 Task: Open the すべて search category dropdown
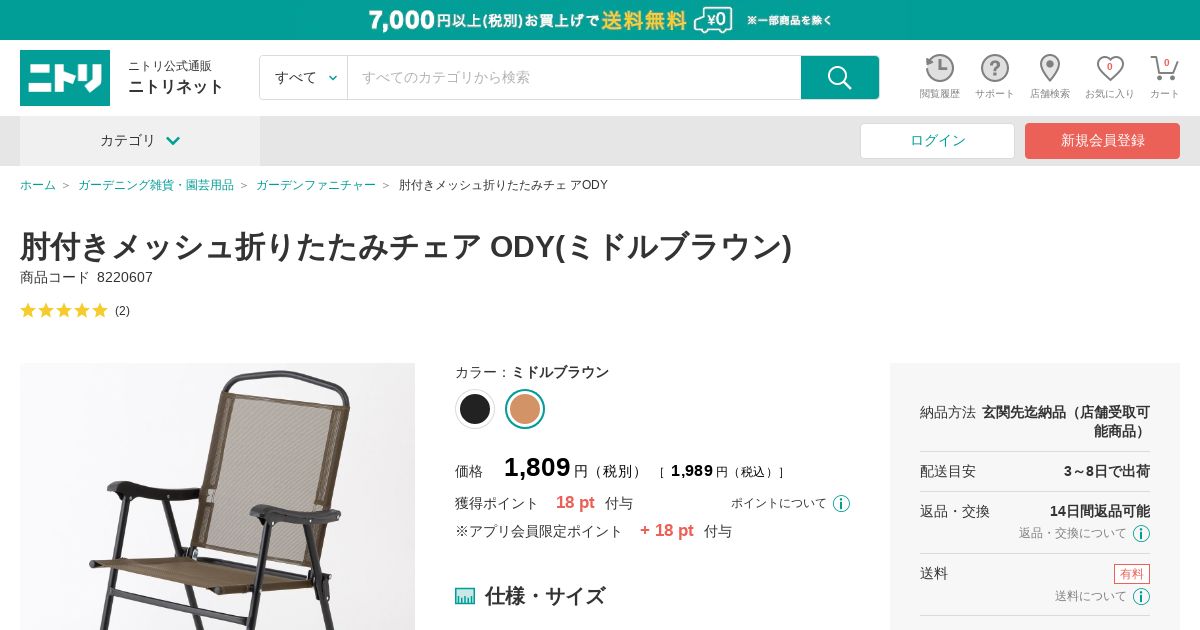click(x=304, y=77)
